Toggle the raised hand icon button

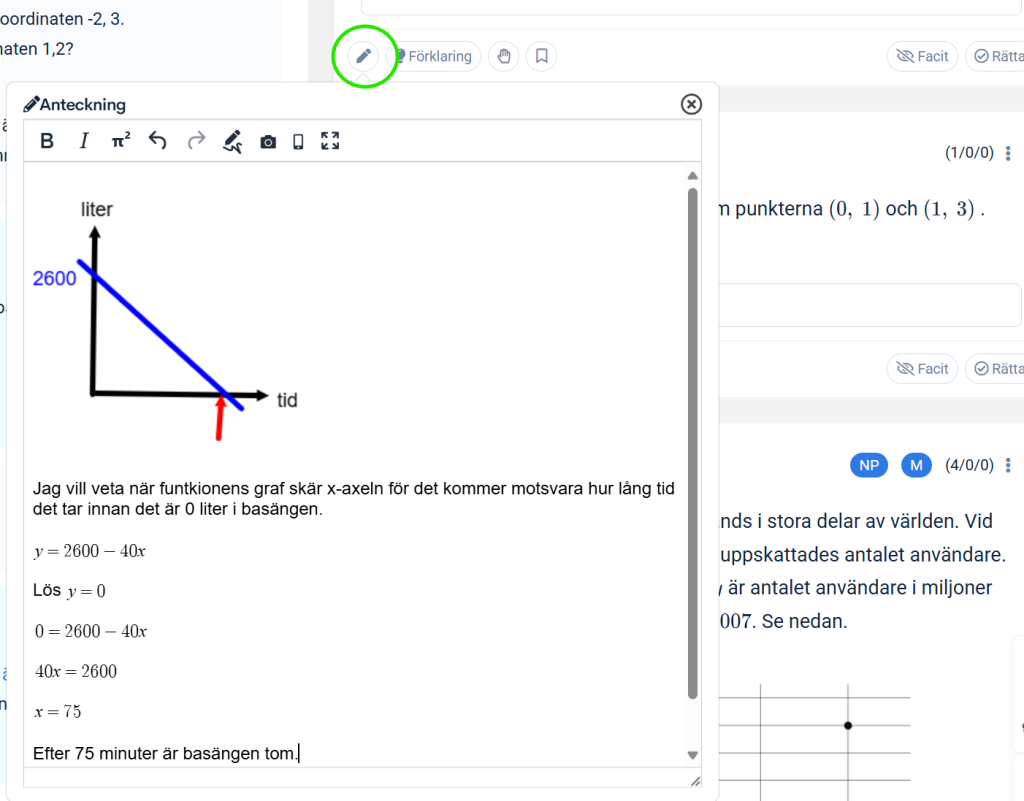coord(504,56)
